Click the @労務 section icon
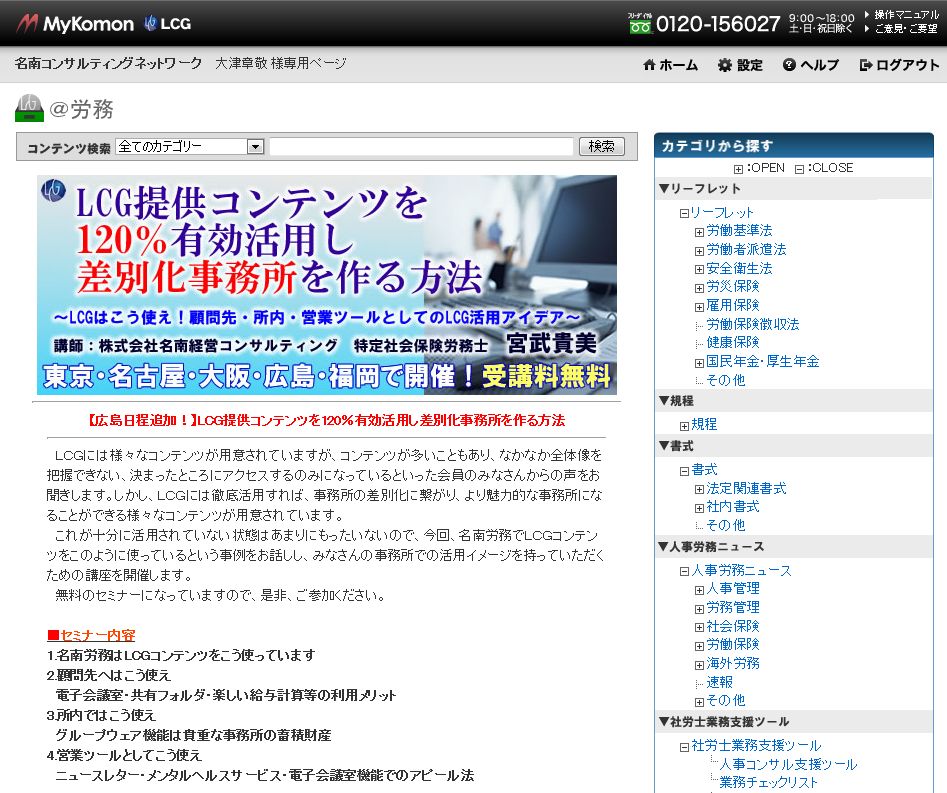947x793 pixels. click(29, 109)
